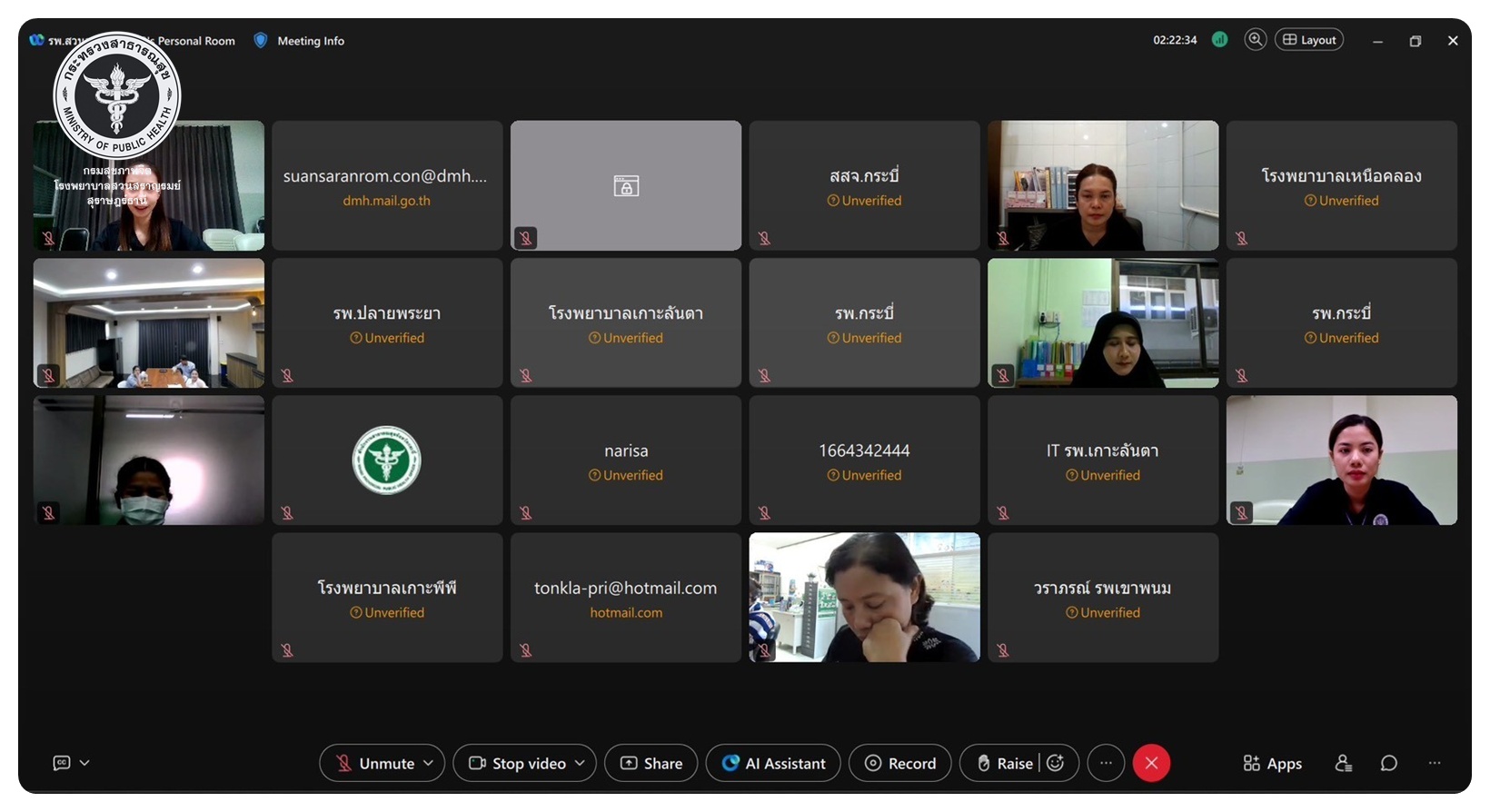This screenshot has height=812, width=1490.
Task: Expand the Unmute audio options arrow
Action: click(x=429, y=763)
